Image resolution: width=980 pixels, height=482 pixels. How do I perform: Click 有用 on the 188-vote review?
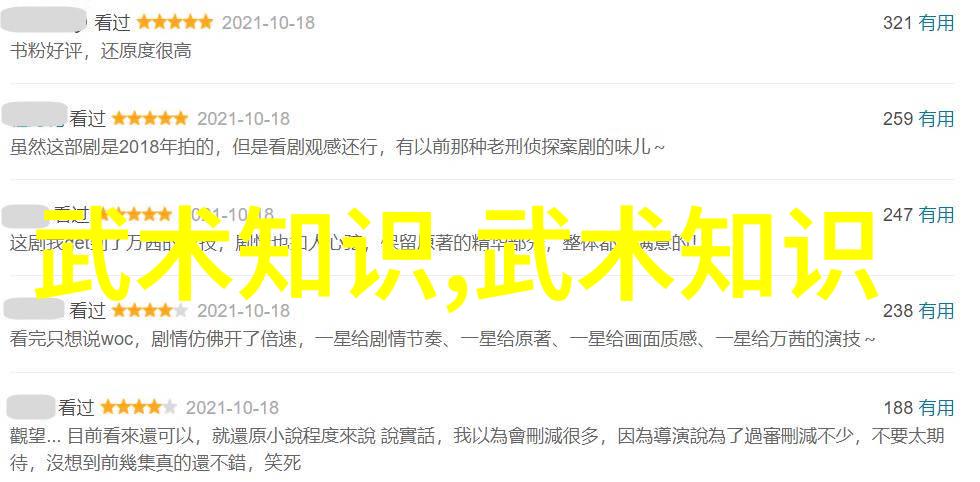pyautogui.click(x=936, y=408)
